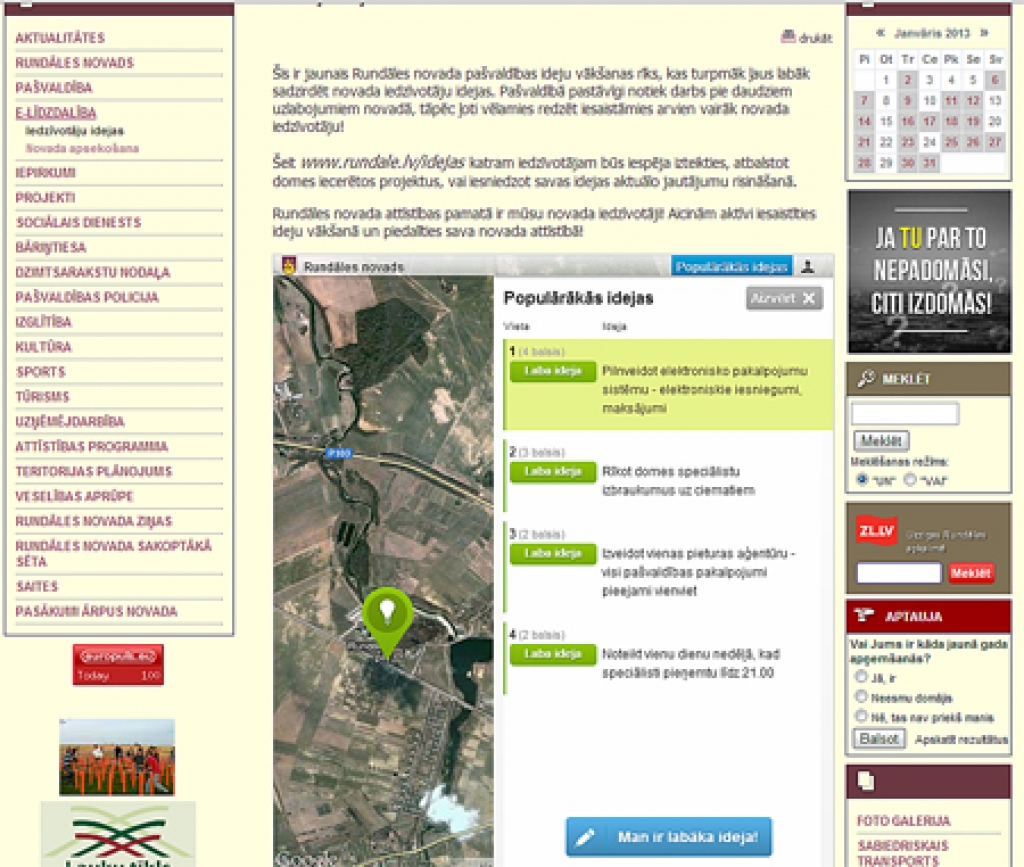Select the "UN" search mode radio button
1024x867 pixels.
[x=862, y=480]
